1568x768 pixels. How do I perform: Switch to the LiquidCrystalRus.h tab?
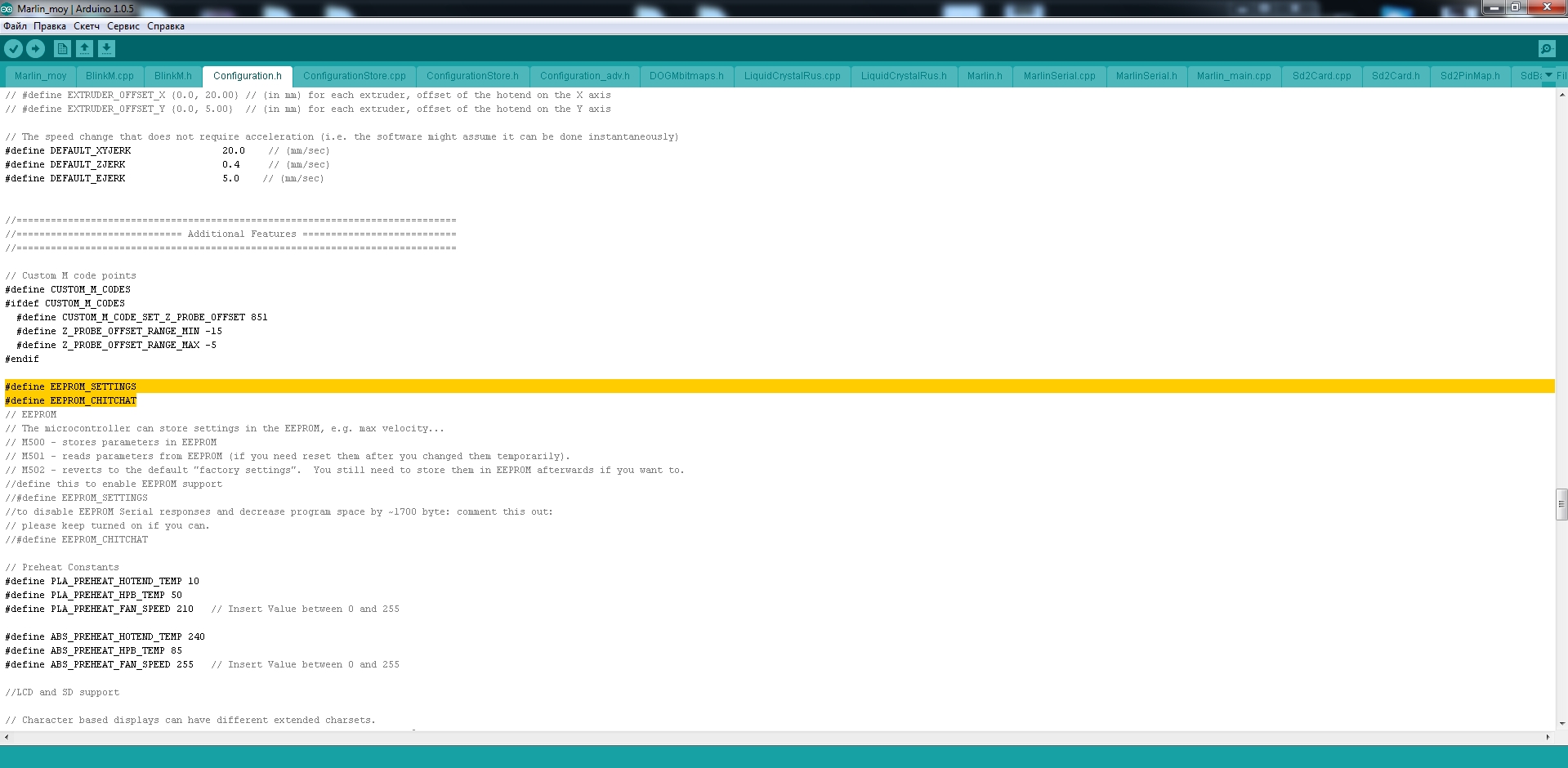(904, 76)
